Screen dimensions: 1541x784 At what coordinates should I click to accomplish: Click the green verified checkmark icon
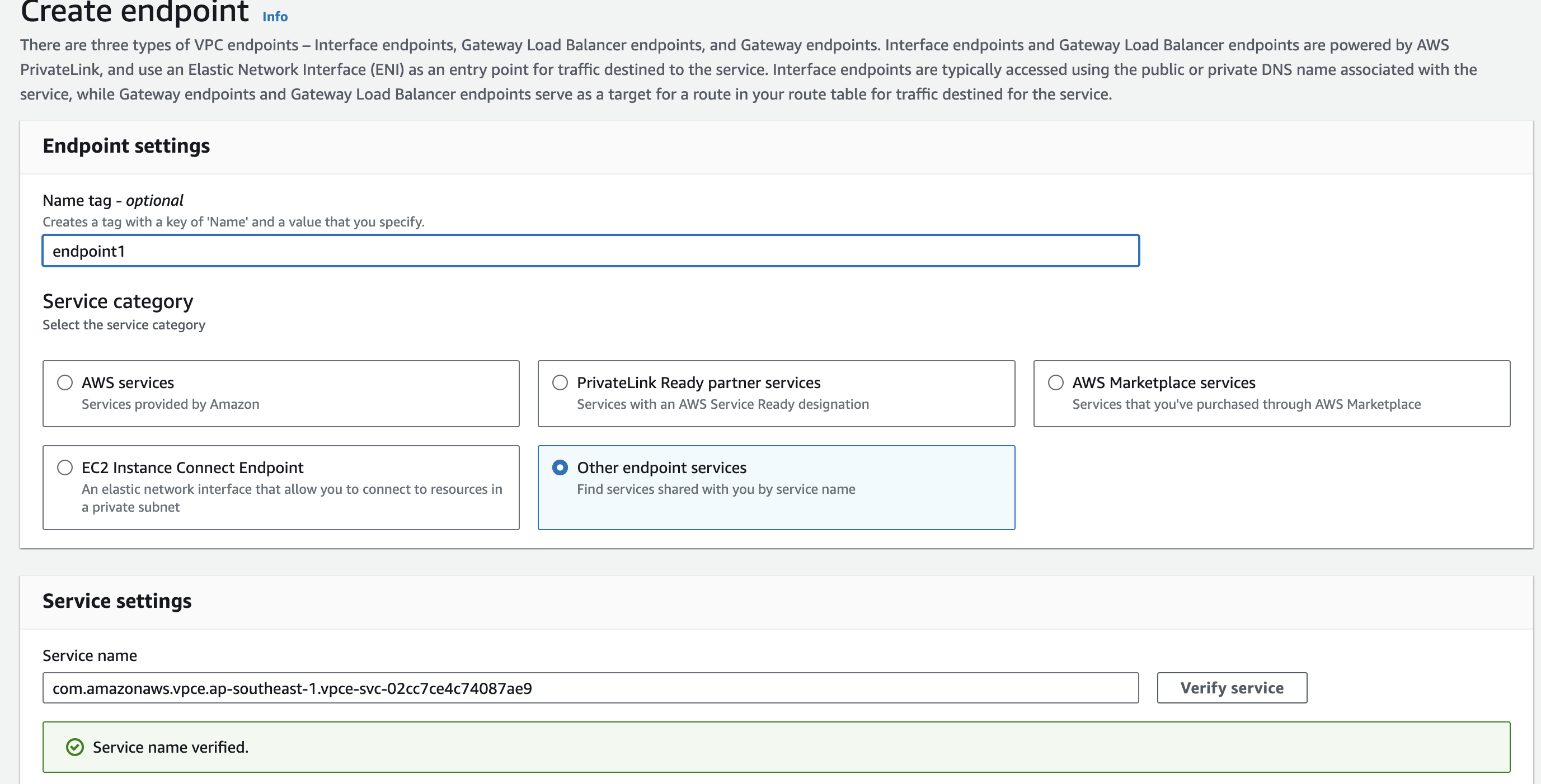click(75, 747)
